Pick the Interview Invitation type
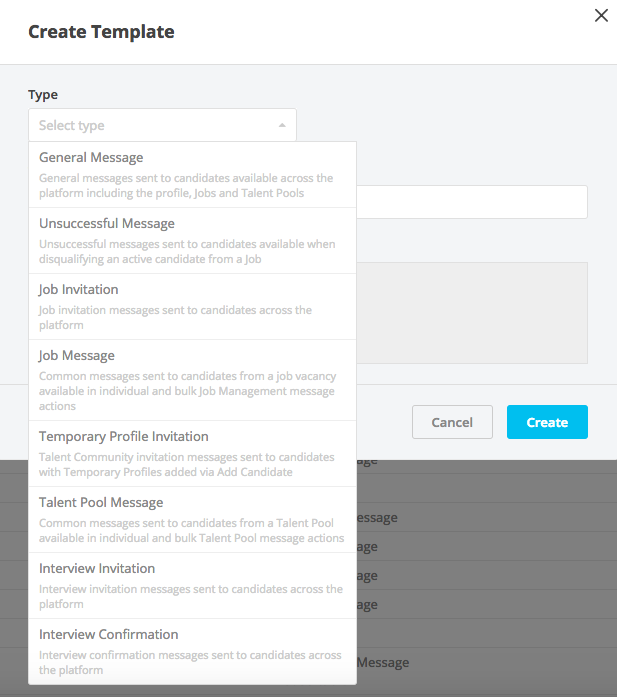Screen dimensions: 617x697 (x=97, y=569)
